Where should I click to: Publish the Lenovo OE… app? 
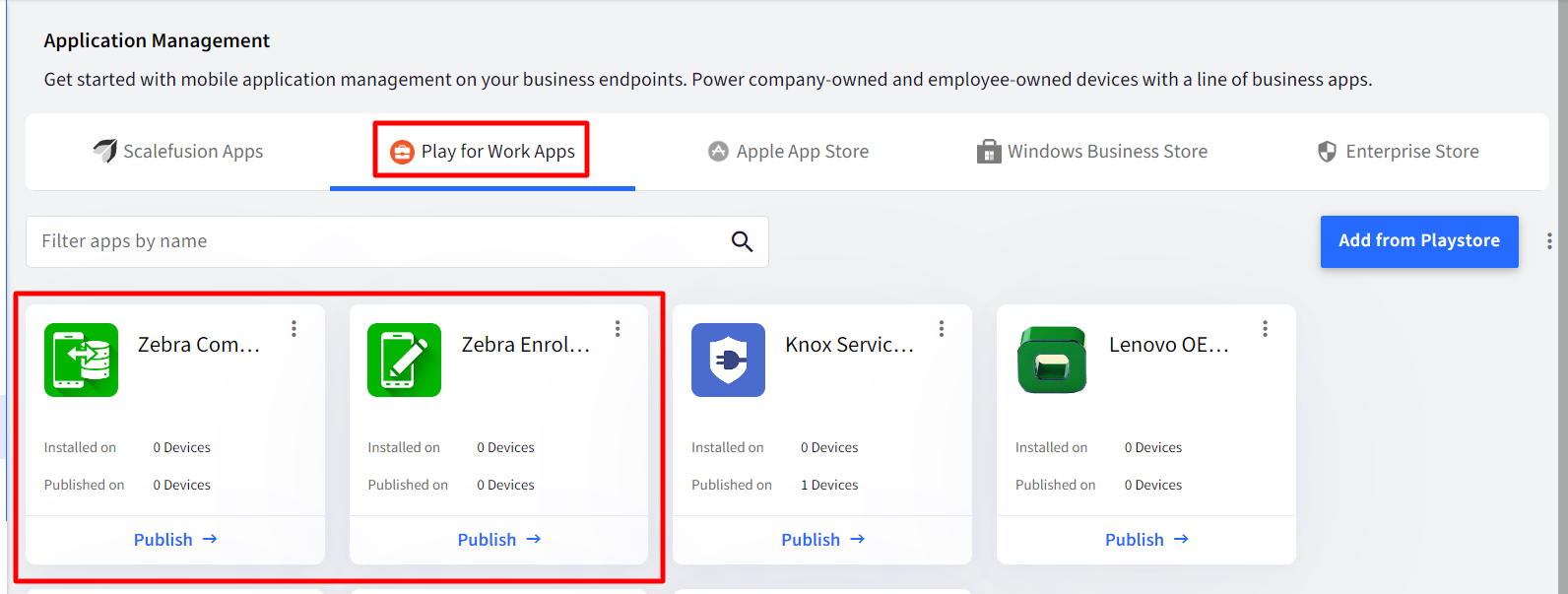click(x=1146, y=540)
